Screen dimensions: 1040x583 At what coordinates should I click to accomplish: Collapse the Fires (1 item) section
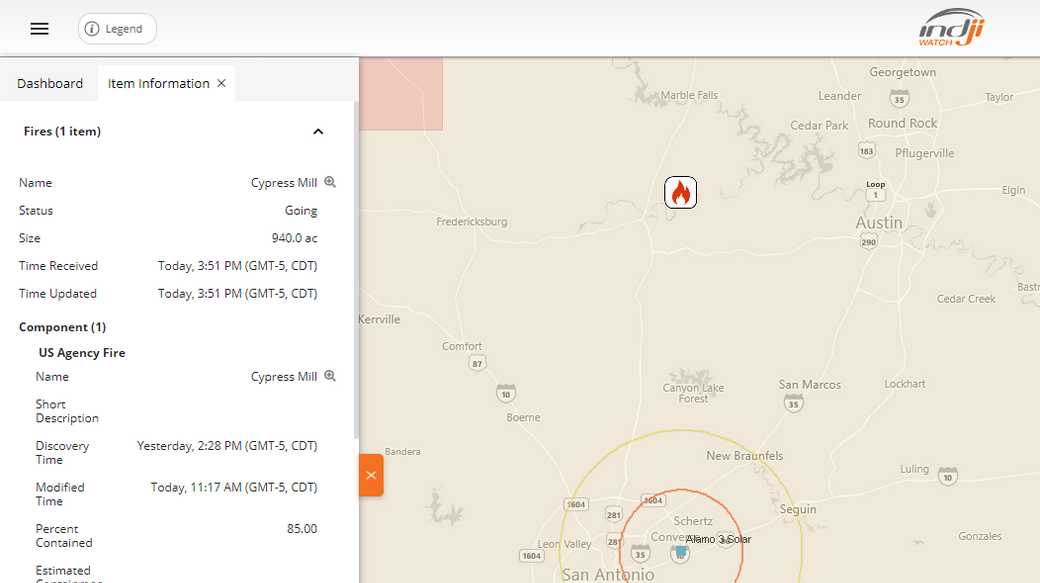tap(318, 131)
